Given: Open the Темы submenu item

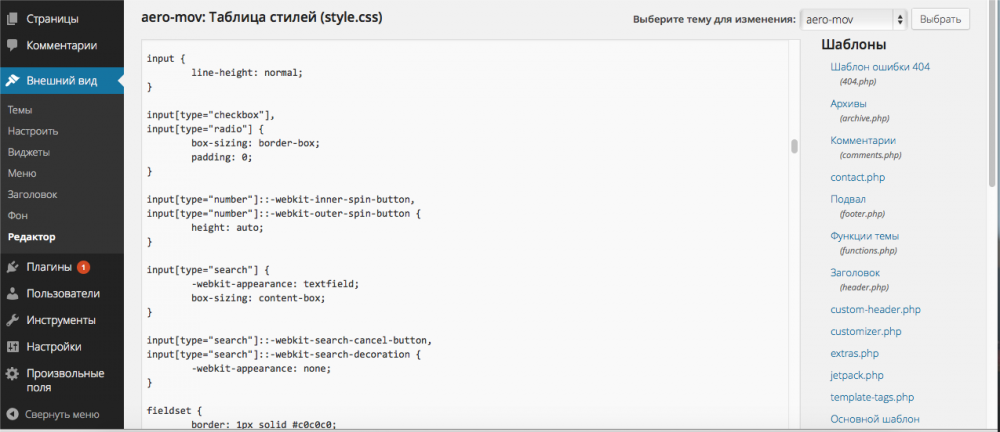Looking at the screenshot, I should [20, 110].
